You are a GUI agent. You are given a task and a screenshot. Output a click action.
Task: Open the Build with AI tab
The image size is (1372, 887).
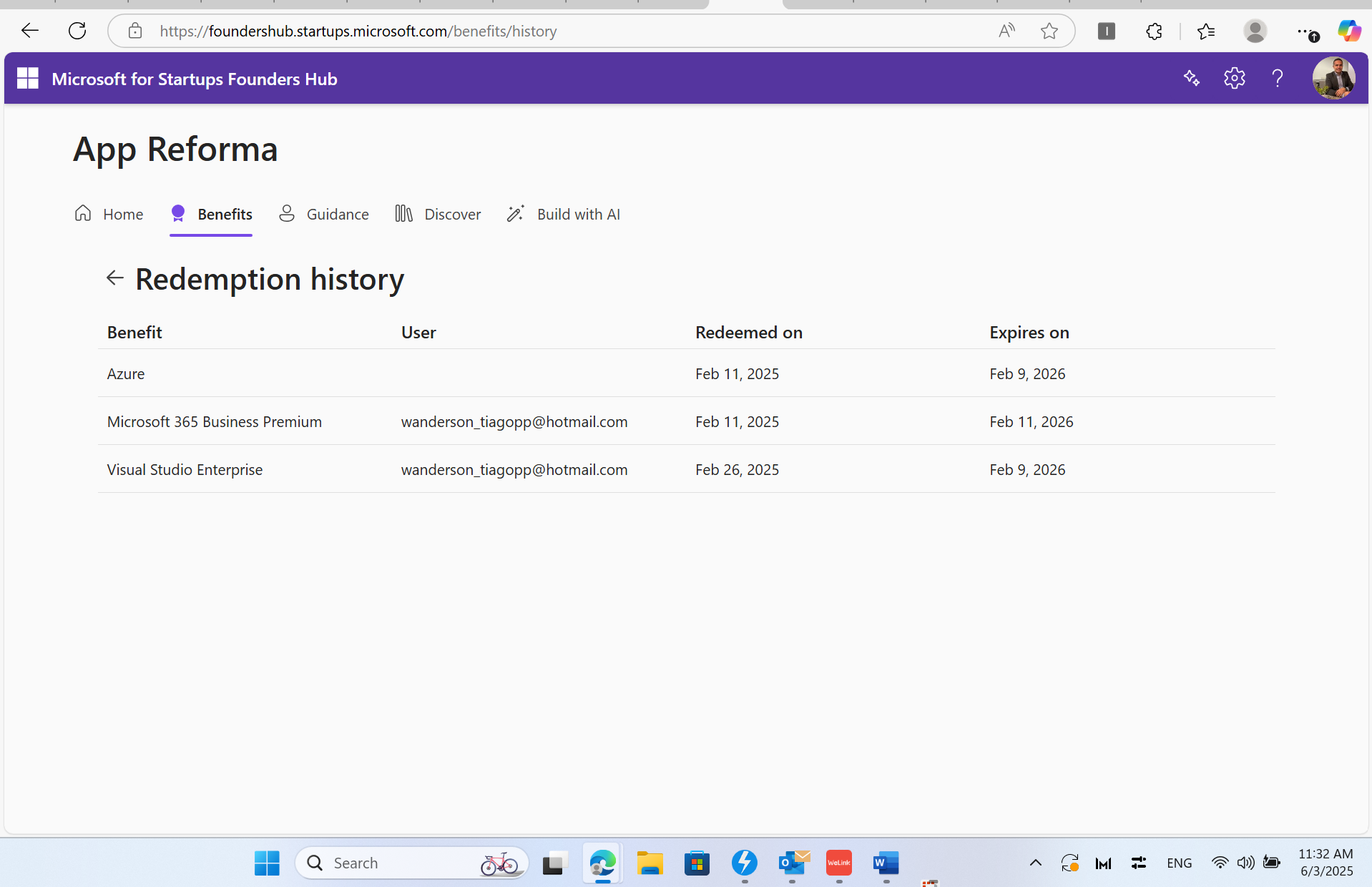pos(564,214)
